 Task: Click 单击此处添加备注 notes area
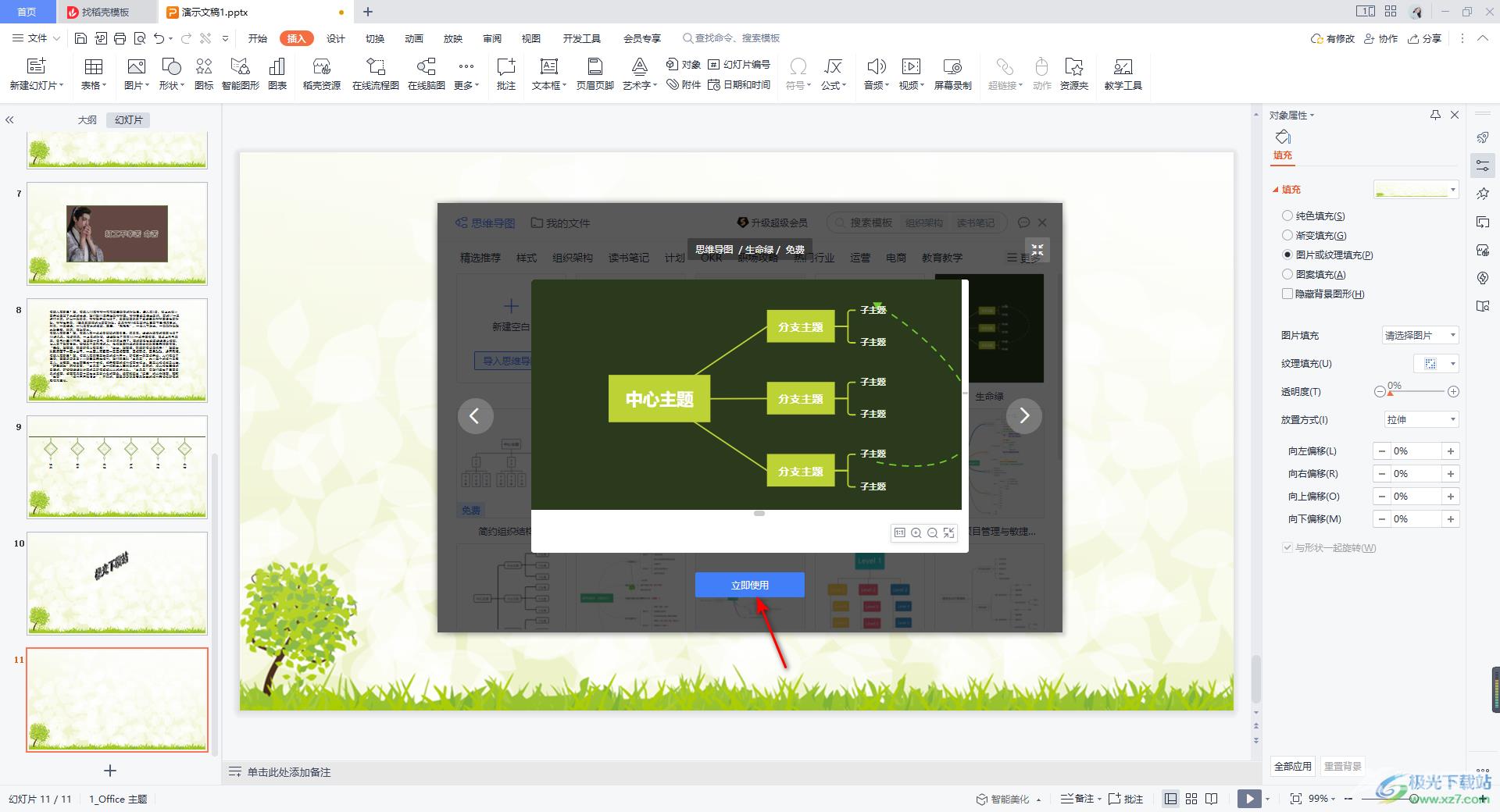(289, 772)
